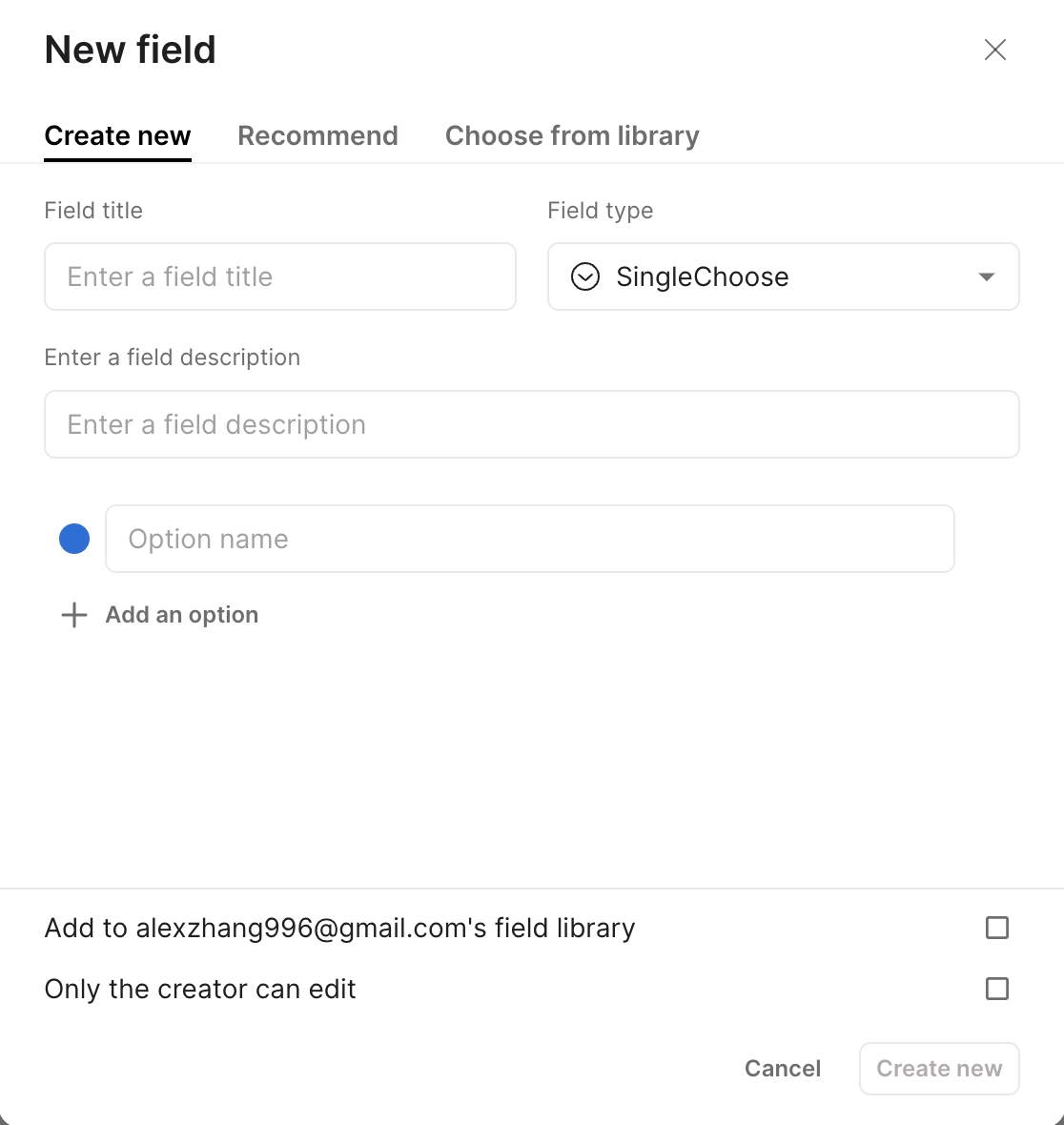This screenshot has height=1125, width=1064.
Task: Switch to the Recommend tab
Action: coord(317,135)
